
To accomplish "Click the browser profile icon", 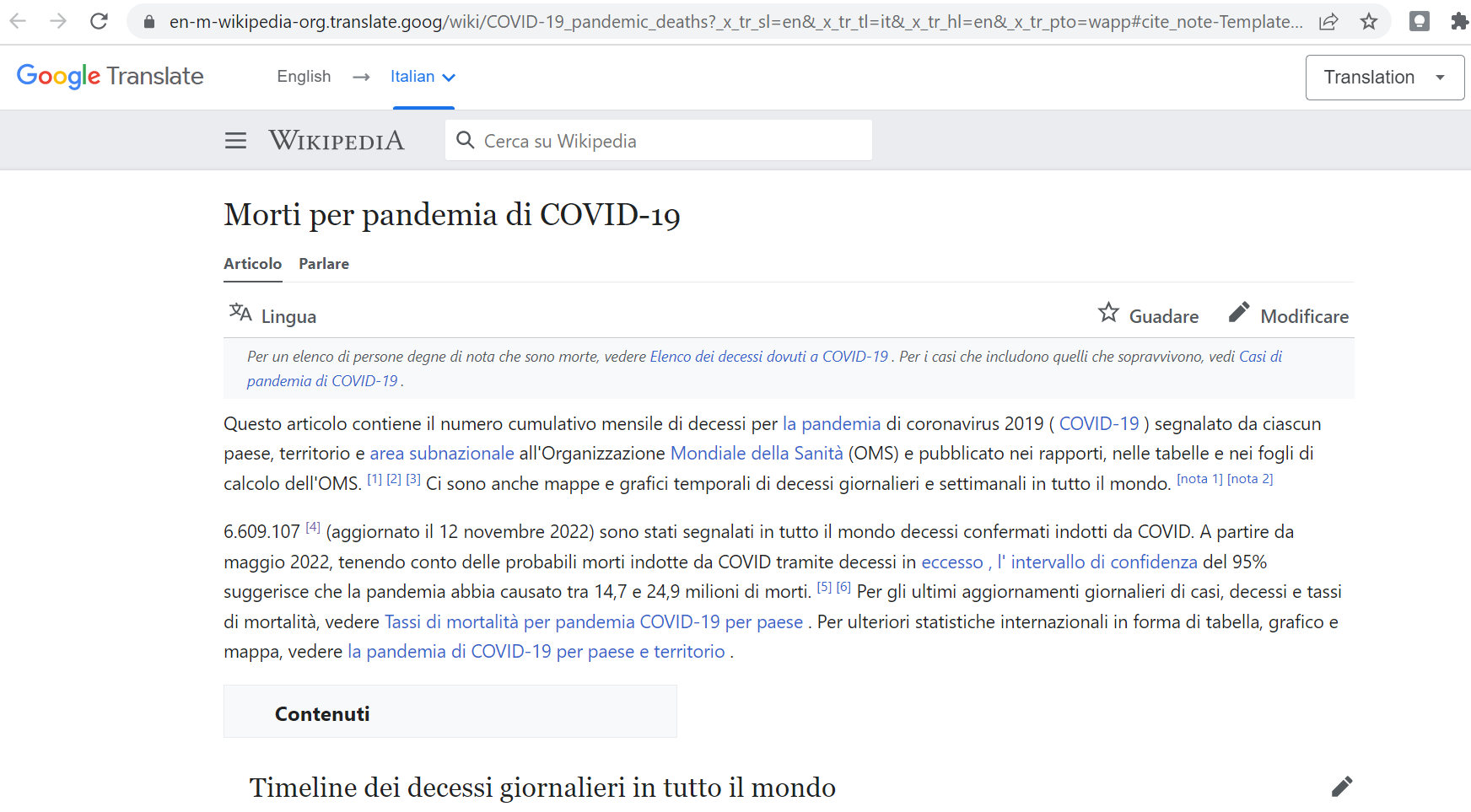I will (1419, 21).
